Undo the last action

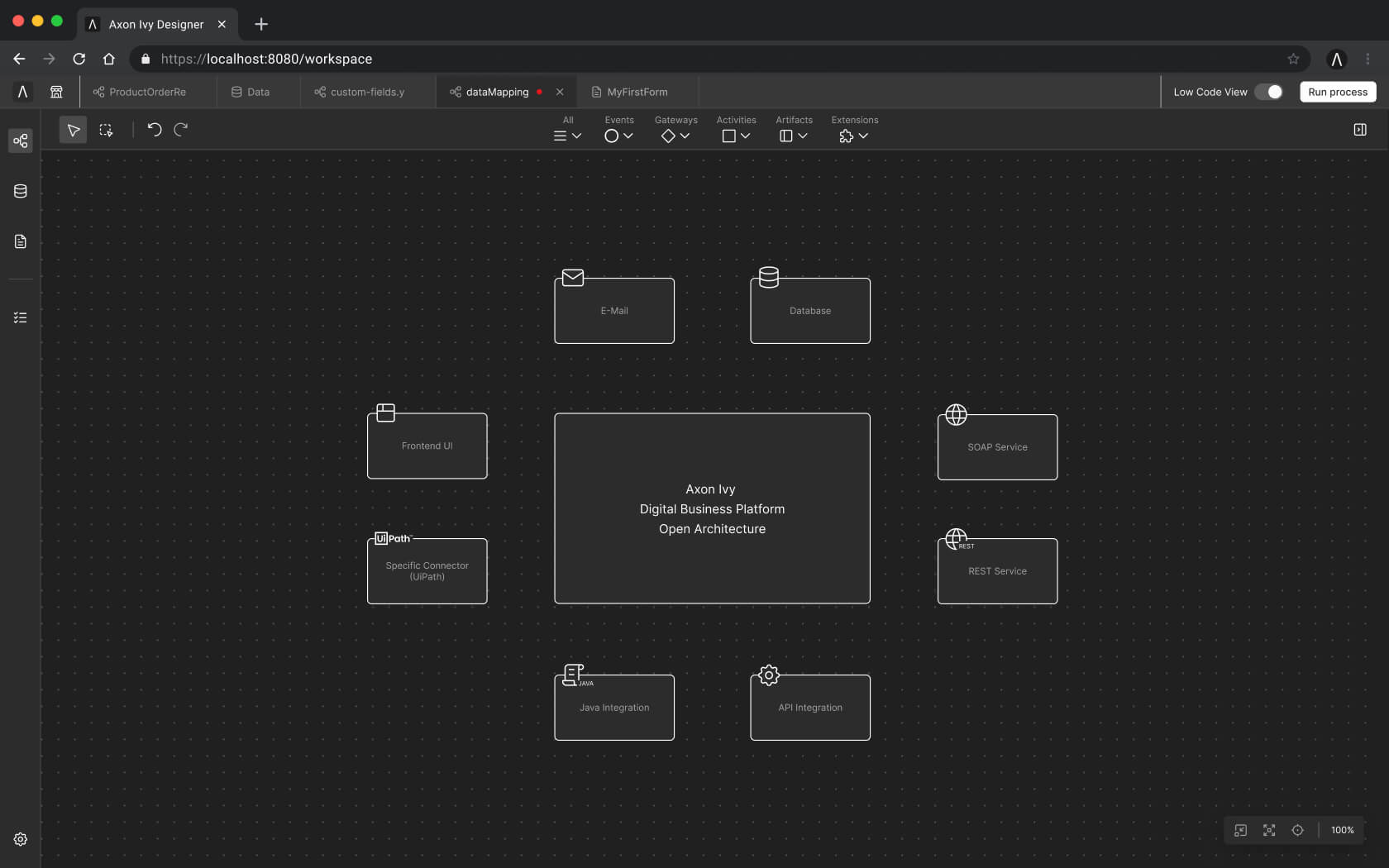[154, 129]
